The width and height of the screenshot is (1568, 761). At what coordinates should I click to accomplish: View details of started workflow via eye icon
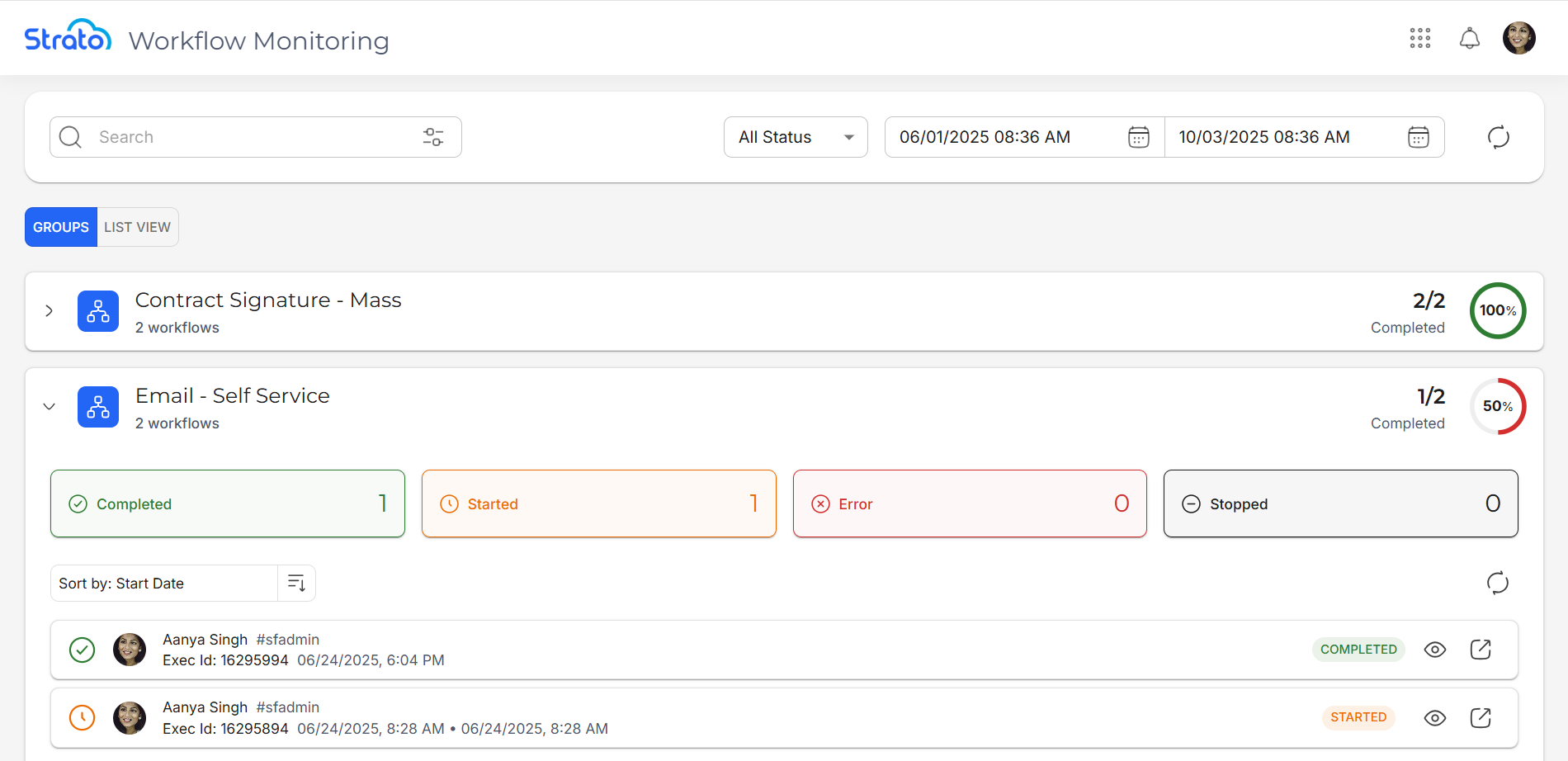1434,718
